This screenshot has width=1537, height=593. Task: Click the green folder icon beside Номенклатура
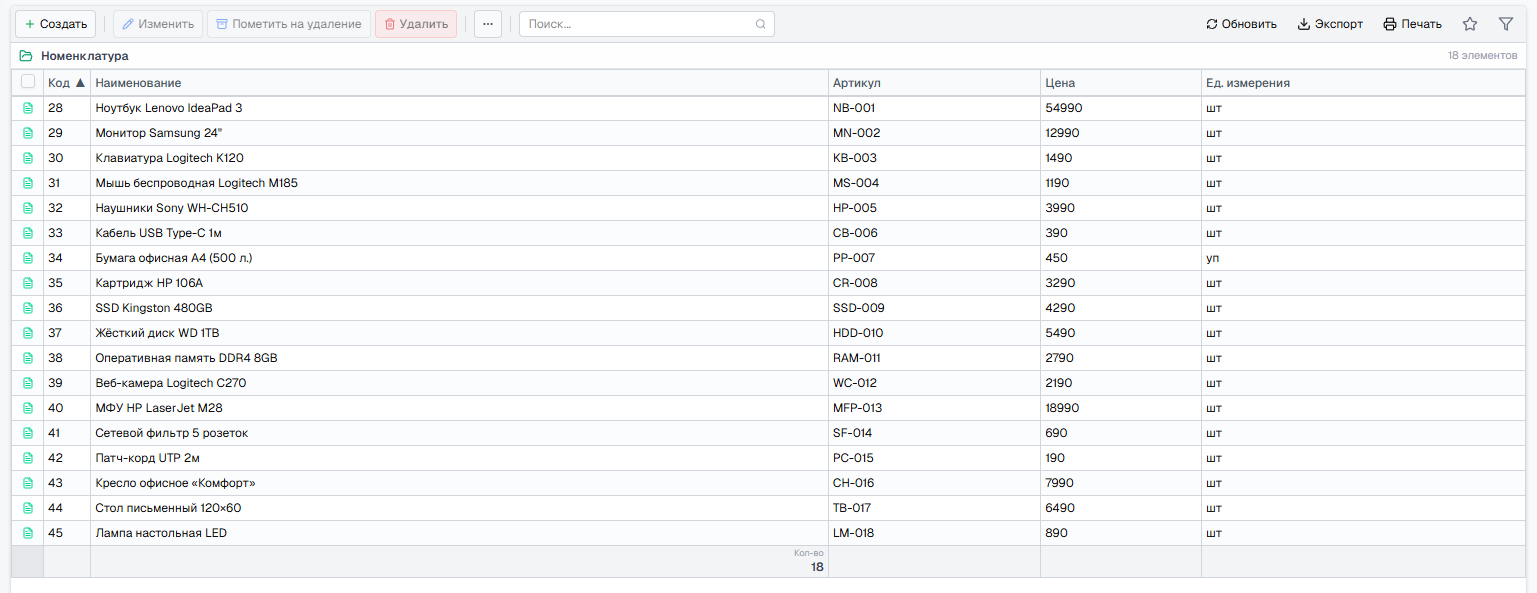pyautogui.click(x=26, y=56)
